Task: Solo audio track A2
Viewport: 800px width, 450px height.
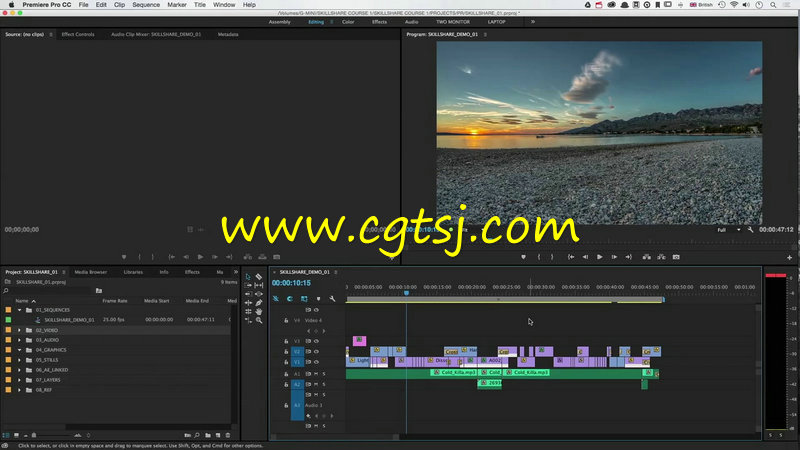Action: [323, 384]
